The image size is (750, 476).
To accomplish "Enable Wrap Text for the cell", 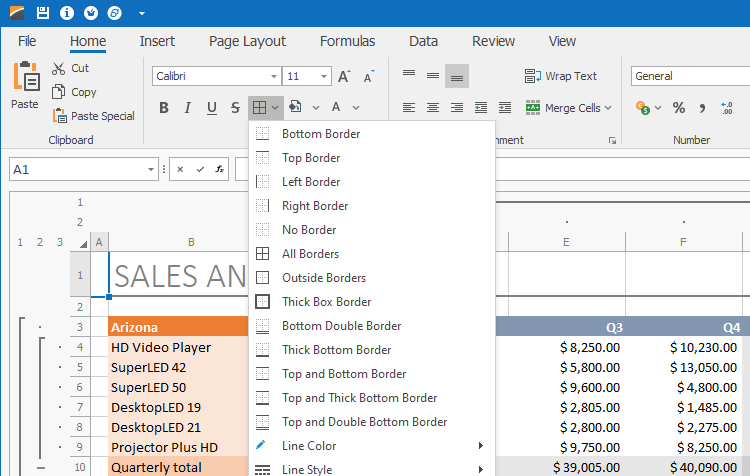I will (560, 76).
